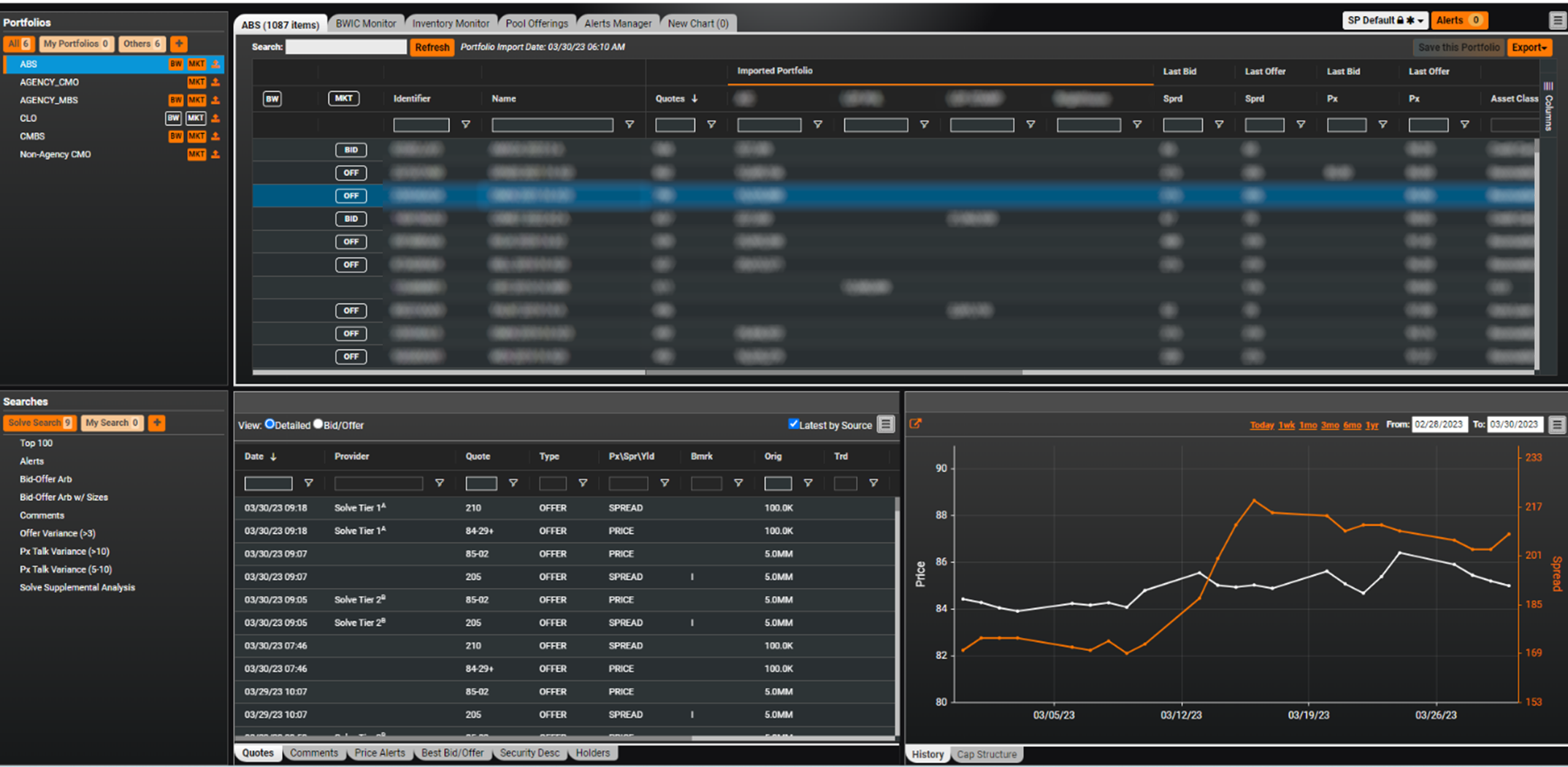Toggle OFF button in highlighted blue row
1568x767 pixels.
pyautogui.click(x=351, y=196)
